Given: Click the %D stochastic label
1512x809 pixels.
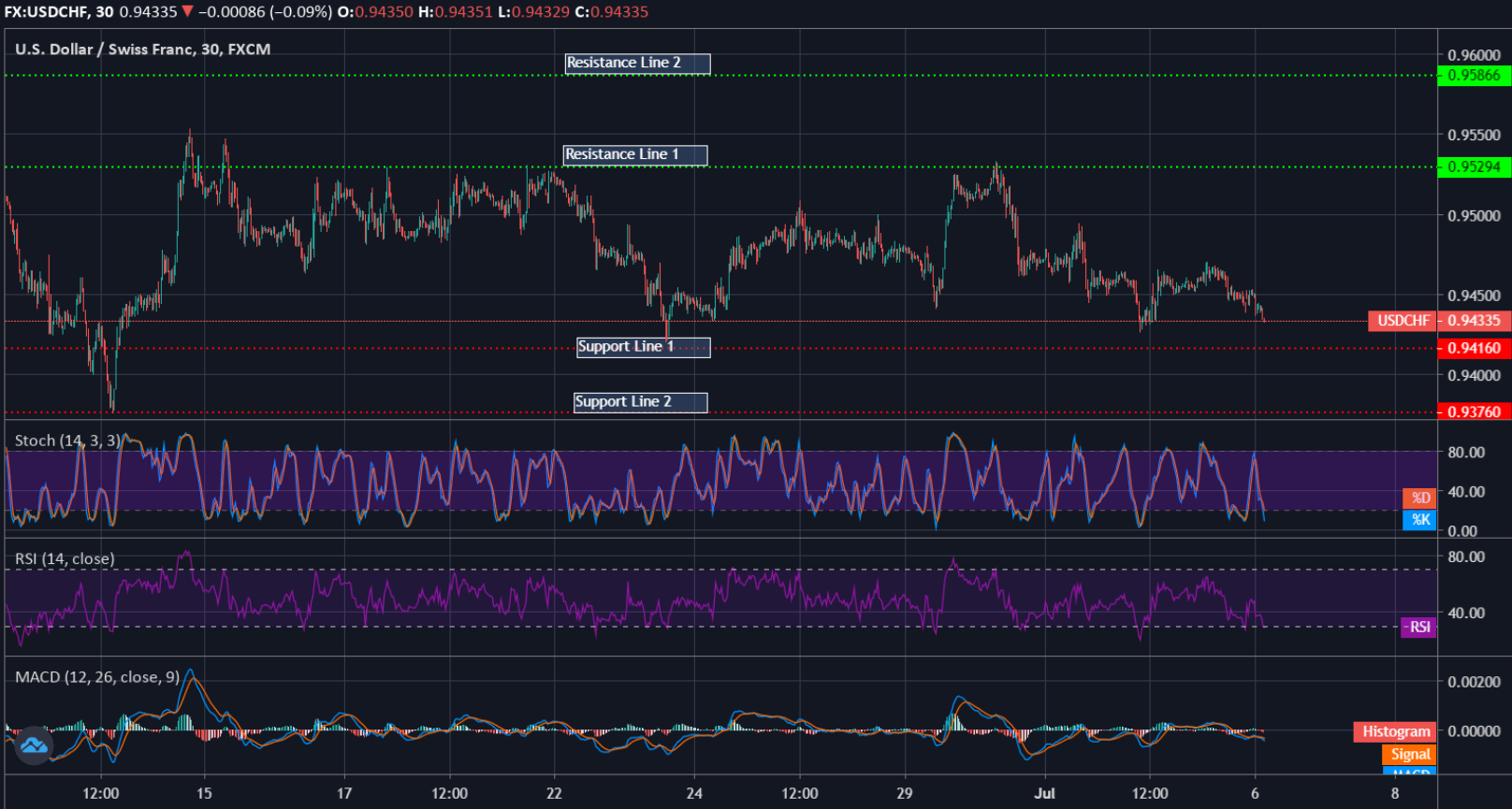Looking at the screenshot, I should click(1419, 498).
